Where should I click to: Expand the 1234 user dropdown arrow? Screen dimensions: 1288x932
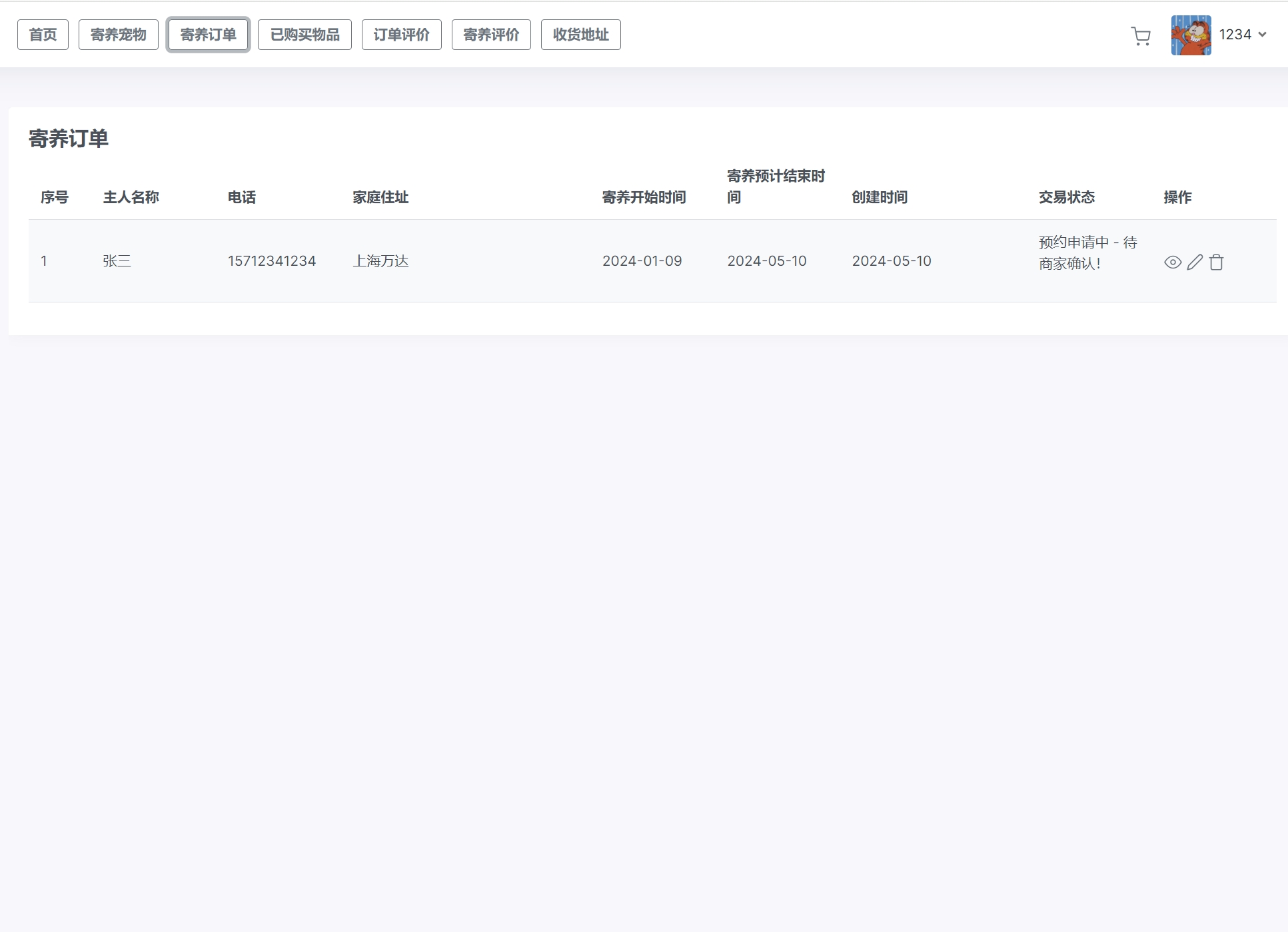point(1262,35)
